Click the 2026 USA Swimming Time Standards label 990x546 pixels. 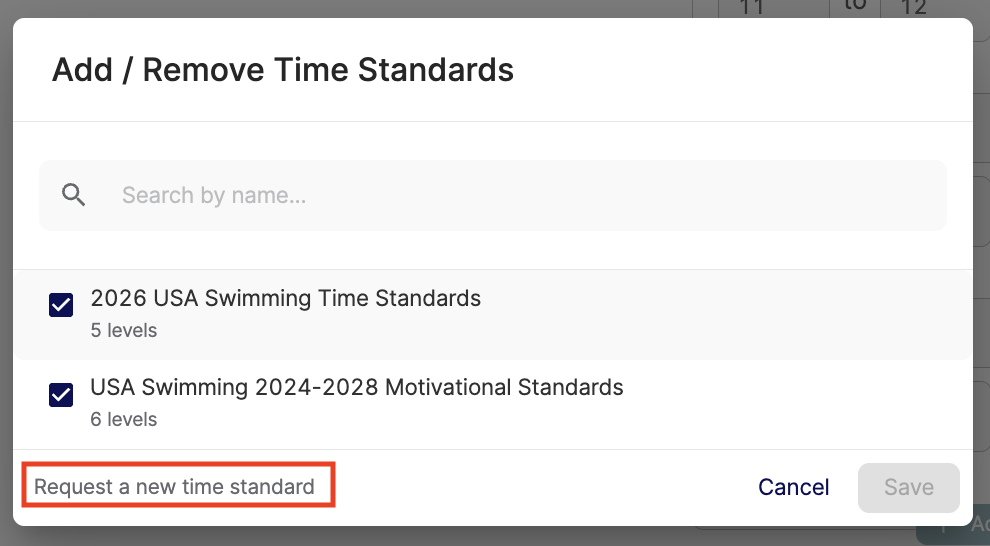pyautogui.click(x=285, y=298)
